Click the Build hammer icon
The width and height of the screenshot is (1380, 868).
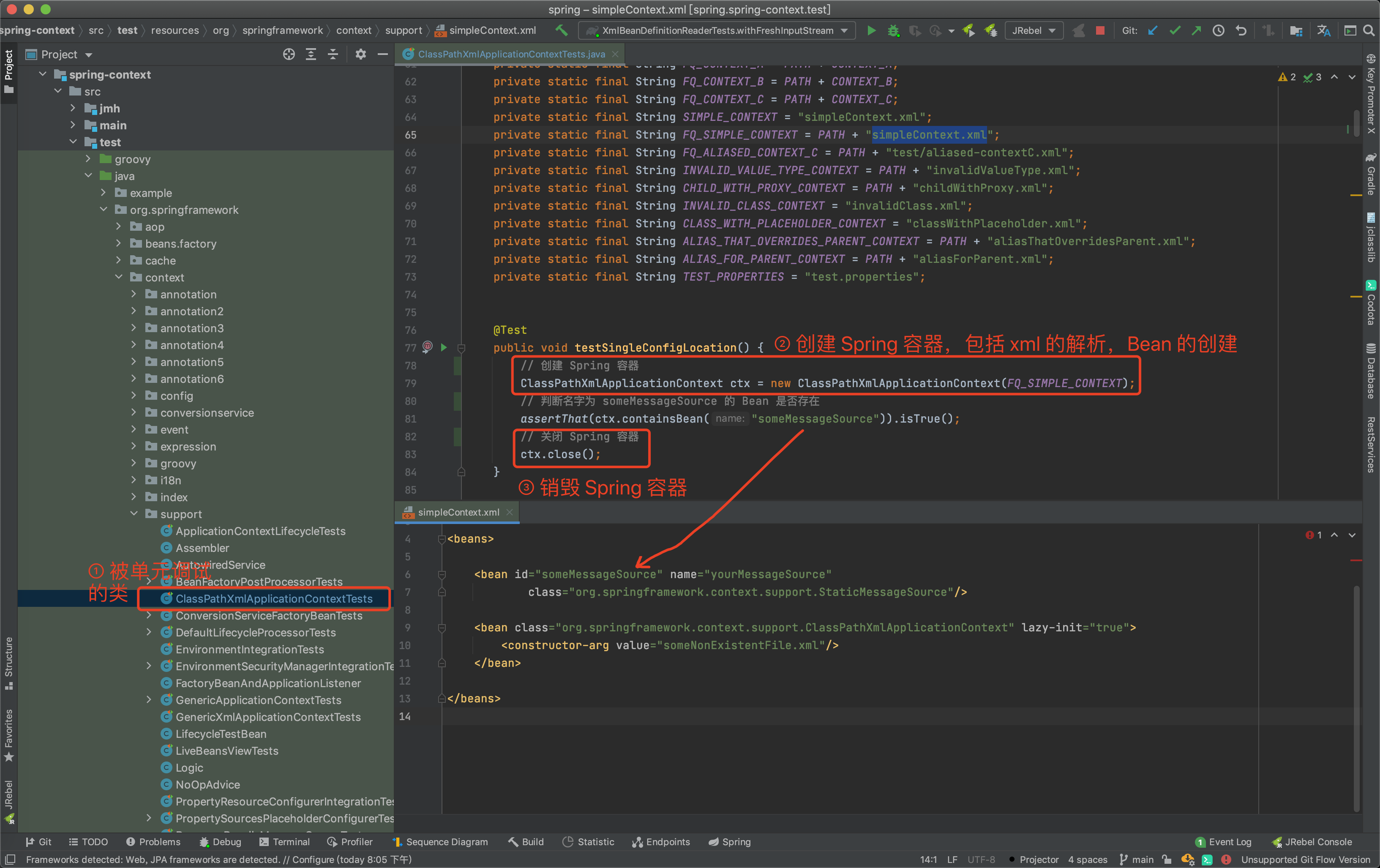(561, 30)
